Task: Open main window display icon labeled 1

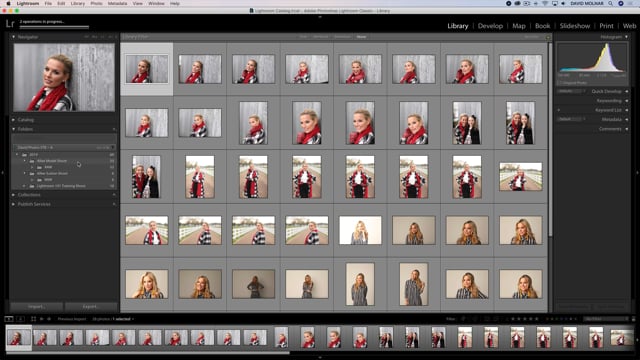Action: pyautogui.click(x=9, y=319)
